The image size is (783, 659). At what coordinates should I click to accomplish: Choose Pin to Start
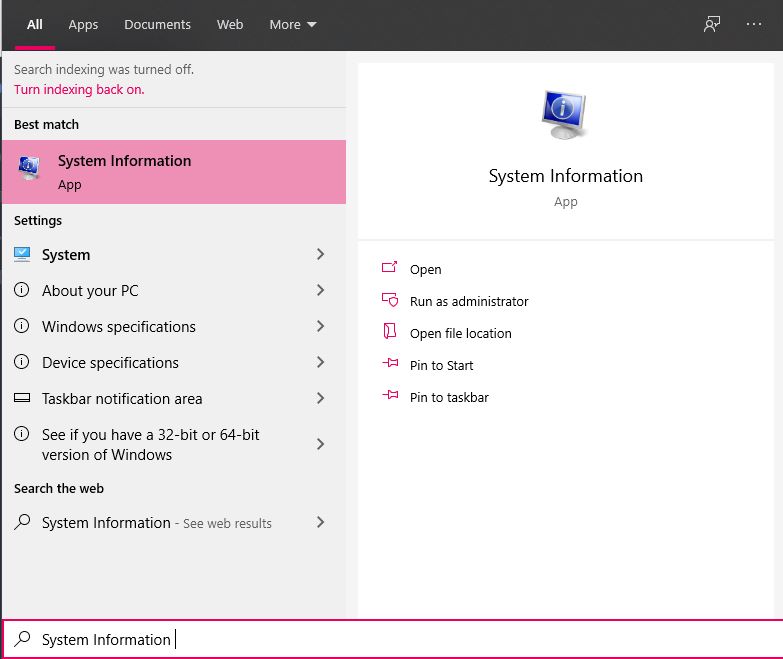(x=441, y=365)
